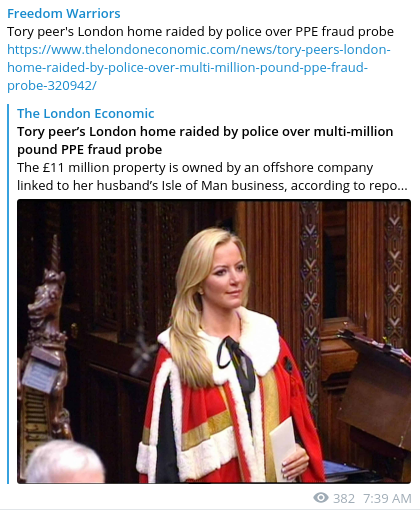Open the Freedom Warriors channel name
This screenshot has width=420, height=517.
pyautogui.click(x=64, y=14)
